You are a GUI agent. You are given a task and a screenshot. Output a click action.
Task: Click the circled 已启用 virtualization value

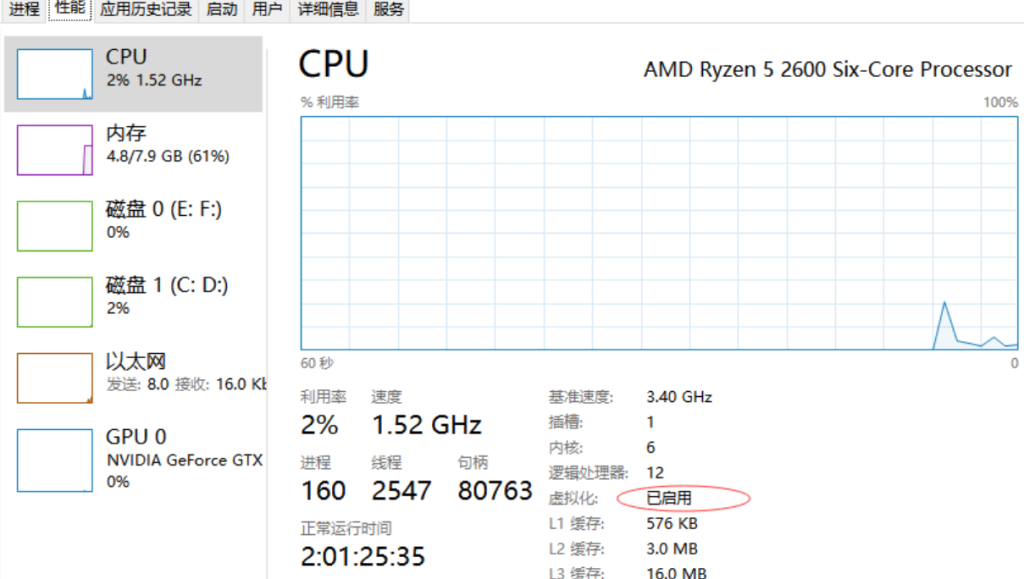point(670,497)
